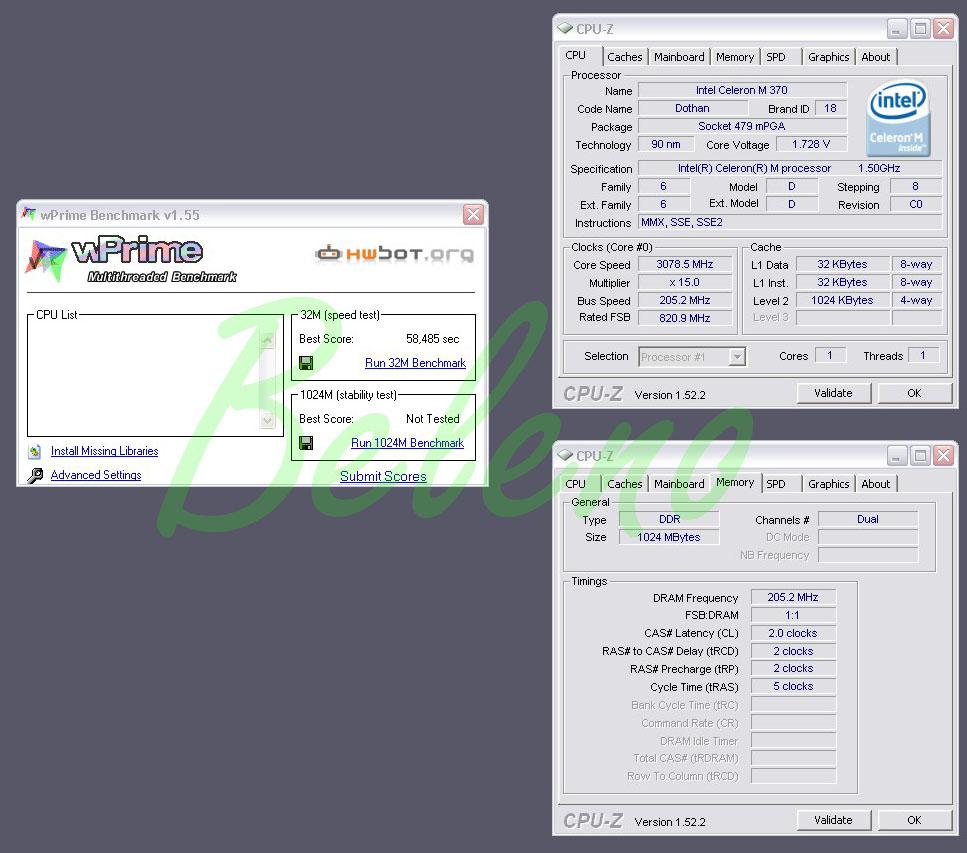
Task: Click Validate in bottom CPU-Z window
Action: pyautogui.click(x=833, y=820)
